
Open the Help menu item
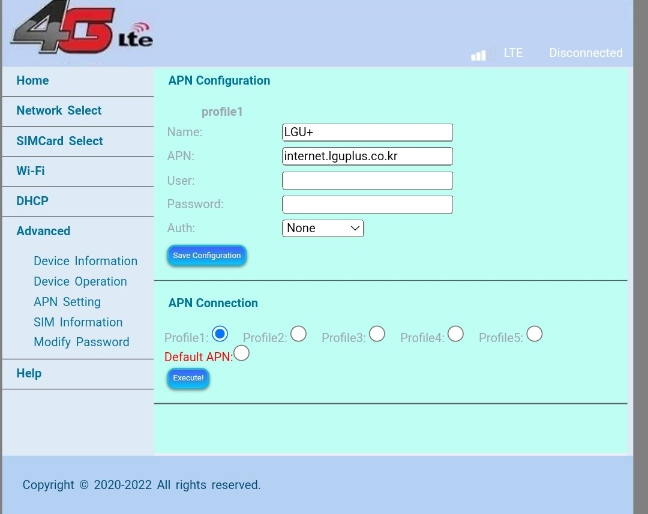coord(29,373)
